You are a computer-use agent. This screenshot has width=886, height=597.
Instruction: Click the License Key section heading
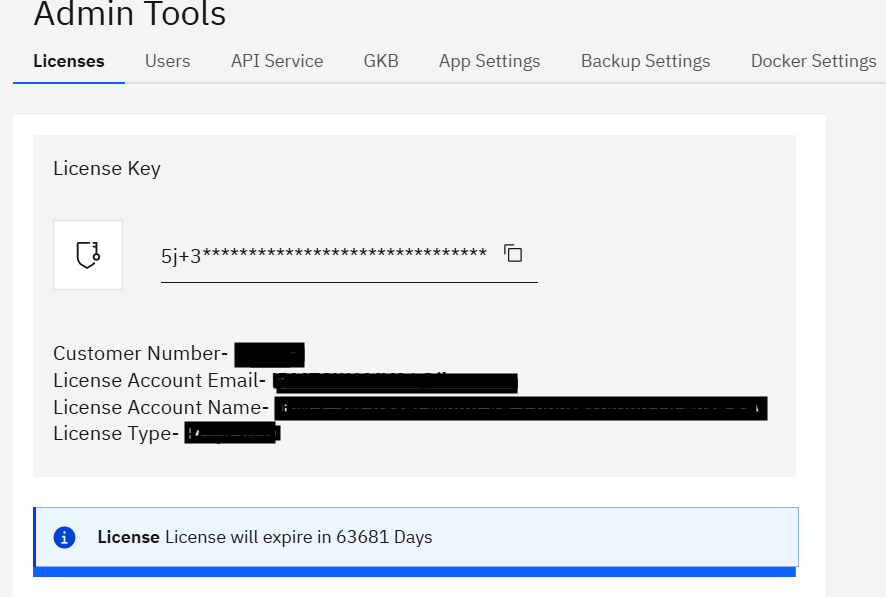[x=107, y=168]
